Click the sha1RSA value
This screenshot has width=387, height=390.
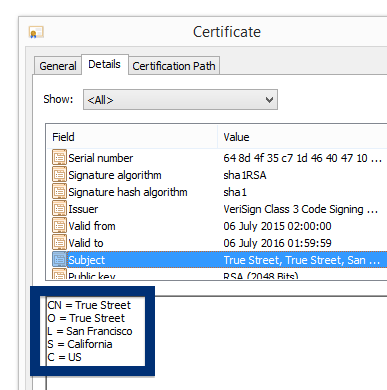point(245,175)
